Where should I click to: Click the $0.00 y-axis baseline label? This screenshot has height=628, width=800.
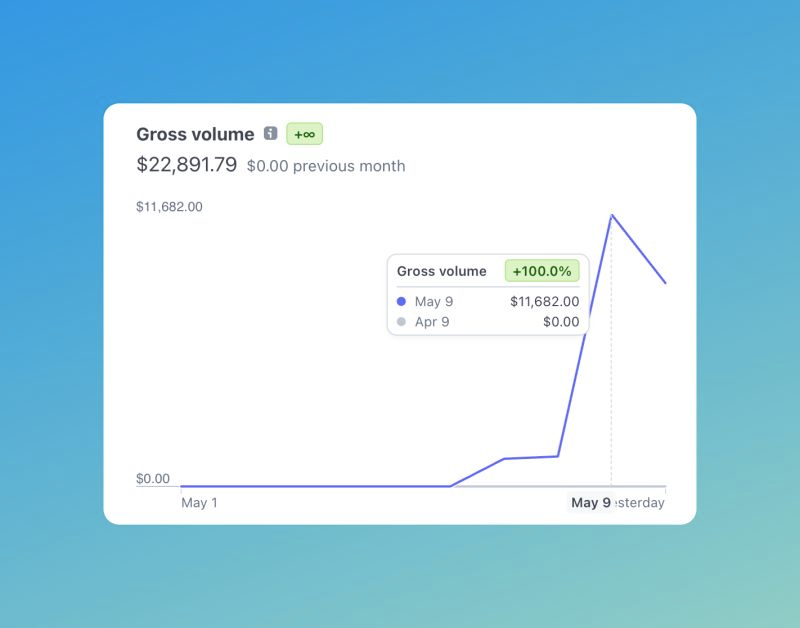click(x=153, y=479)
